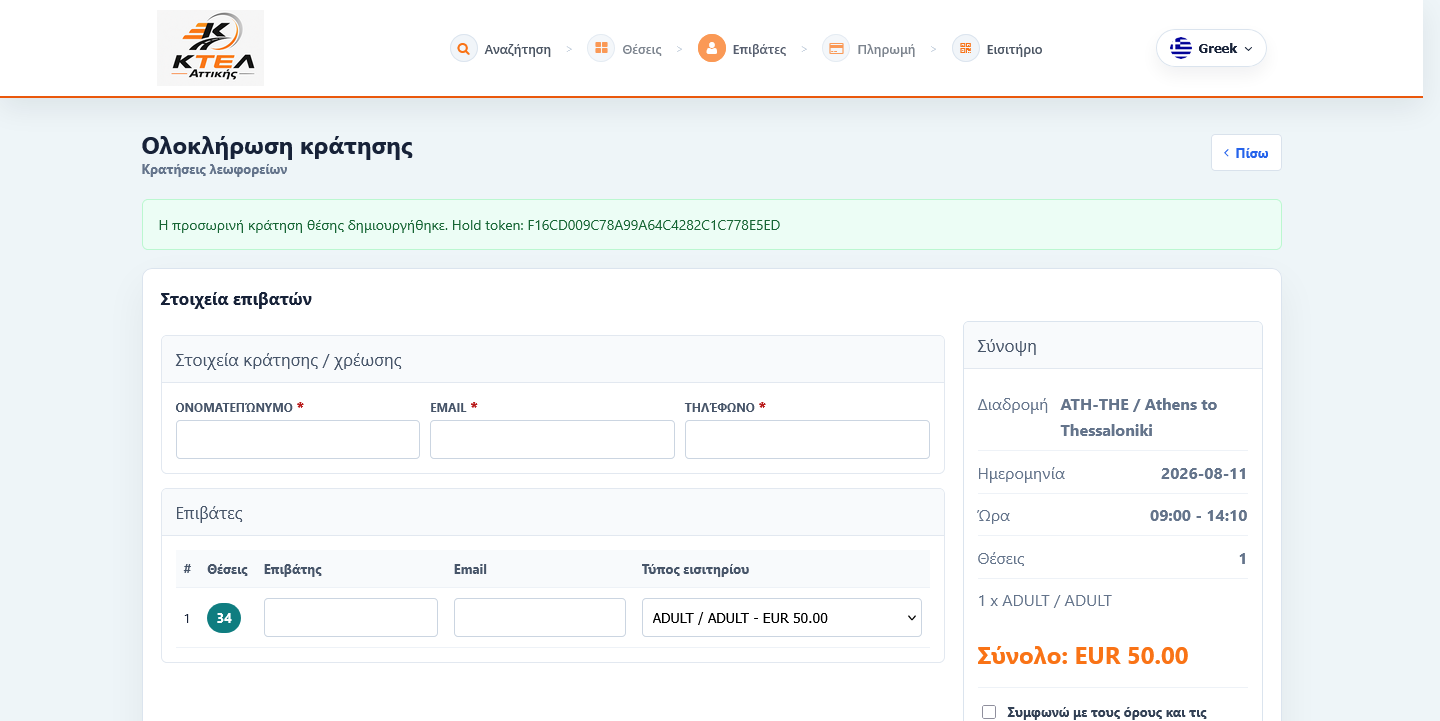Focus the ΤΗΛΕΦΩΝΟ input field
The width and height of the screenshot is (1440, 721).
click(x=807, y=439)
